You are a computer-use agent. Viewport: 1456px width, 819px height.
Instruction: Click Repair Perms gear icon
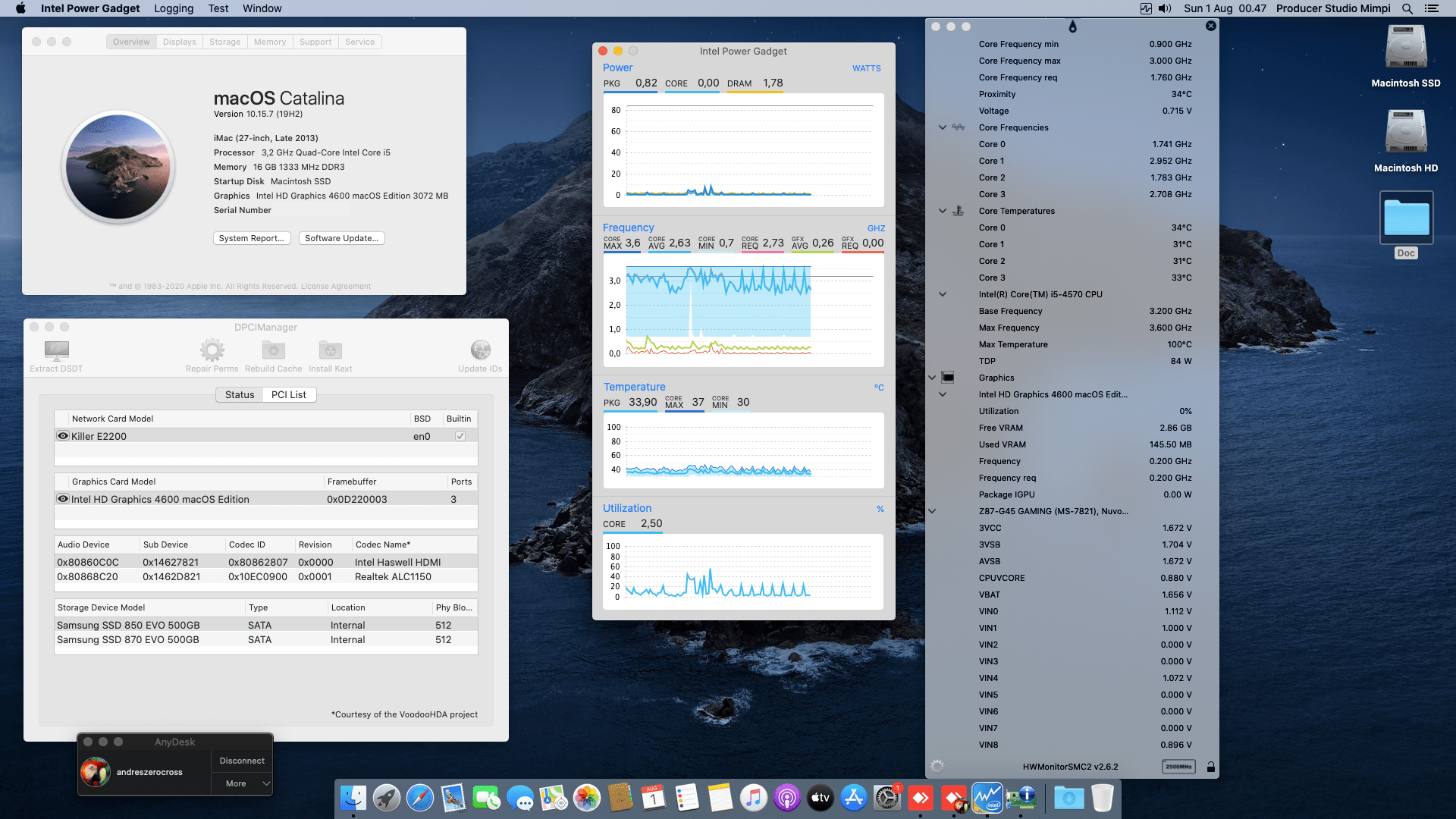[x=212, y=350]
